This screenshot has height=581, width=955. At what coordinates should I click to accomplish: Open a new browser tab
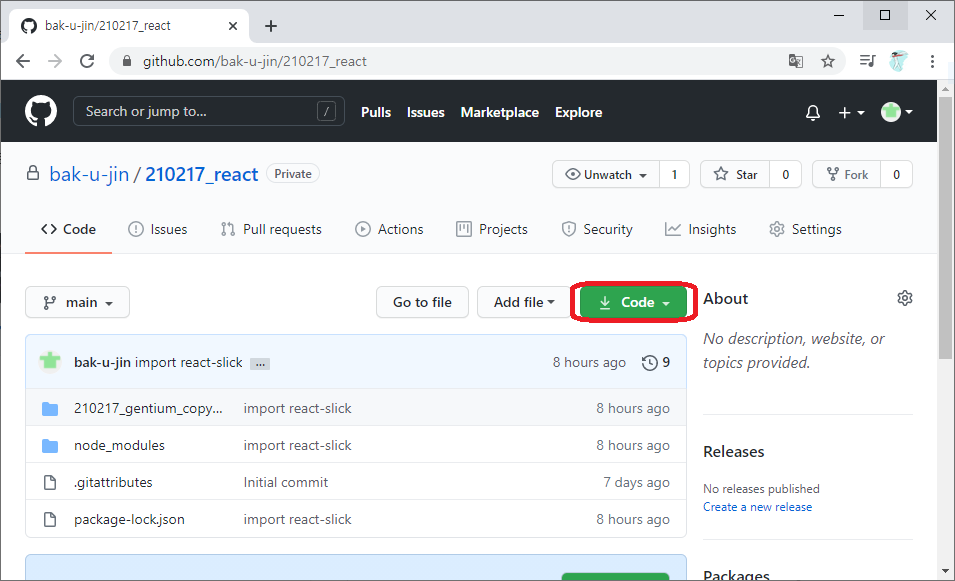(271, 26)
